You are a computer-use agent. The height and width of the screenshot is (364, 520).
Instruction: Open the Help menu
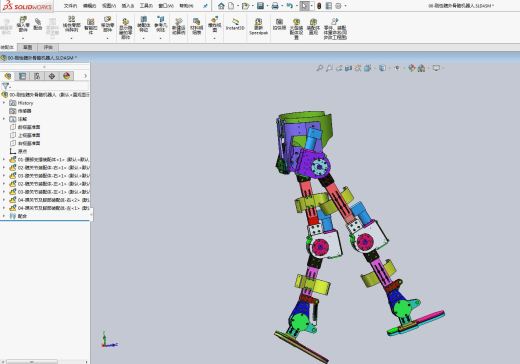point(186,6)
